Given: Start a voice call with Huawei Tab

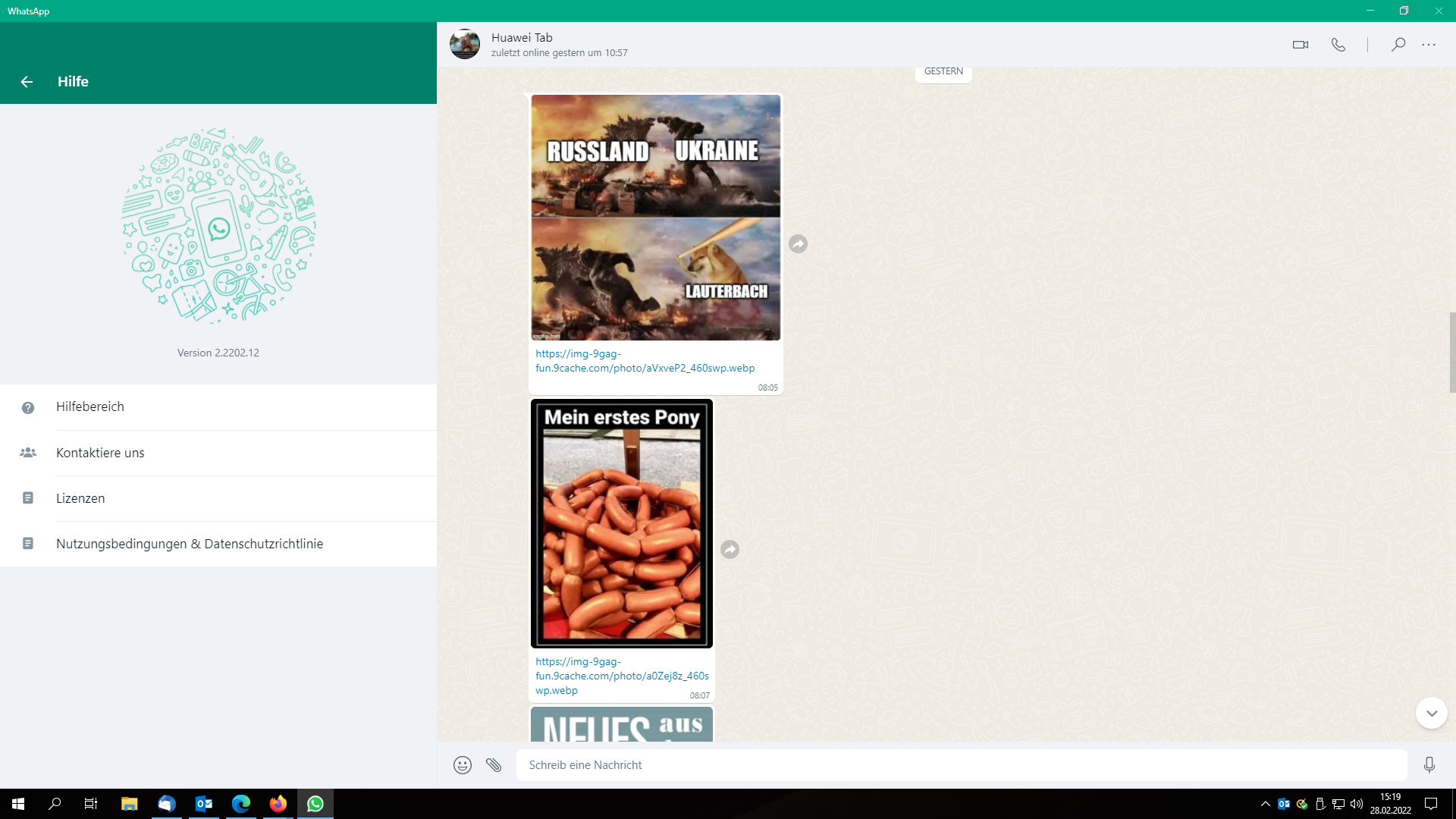Looking at the screenshot, I should click(x=1338, y=45).
